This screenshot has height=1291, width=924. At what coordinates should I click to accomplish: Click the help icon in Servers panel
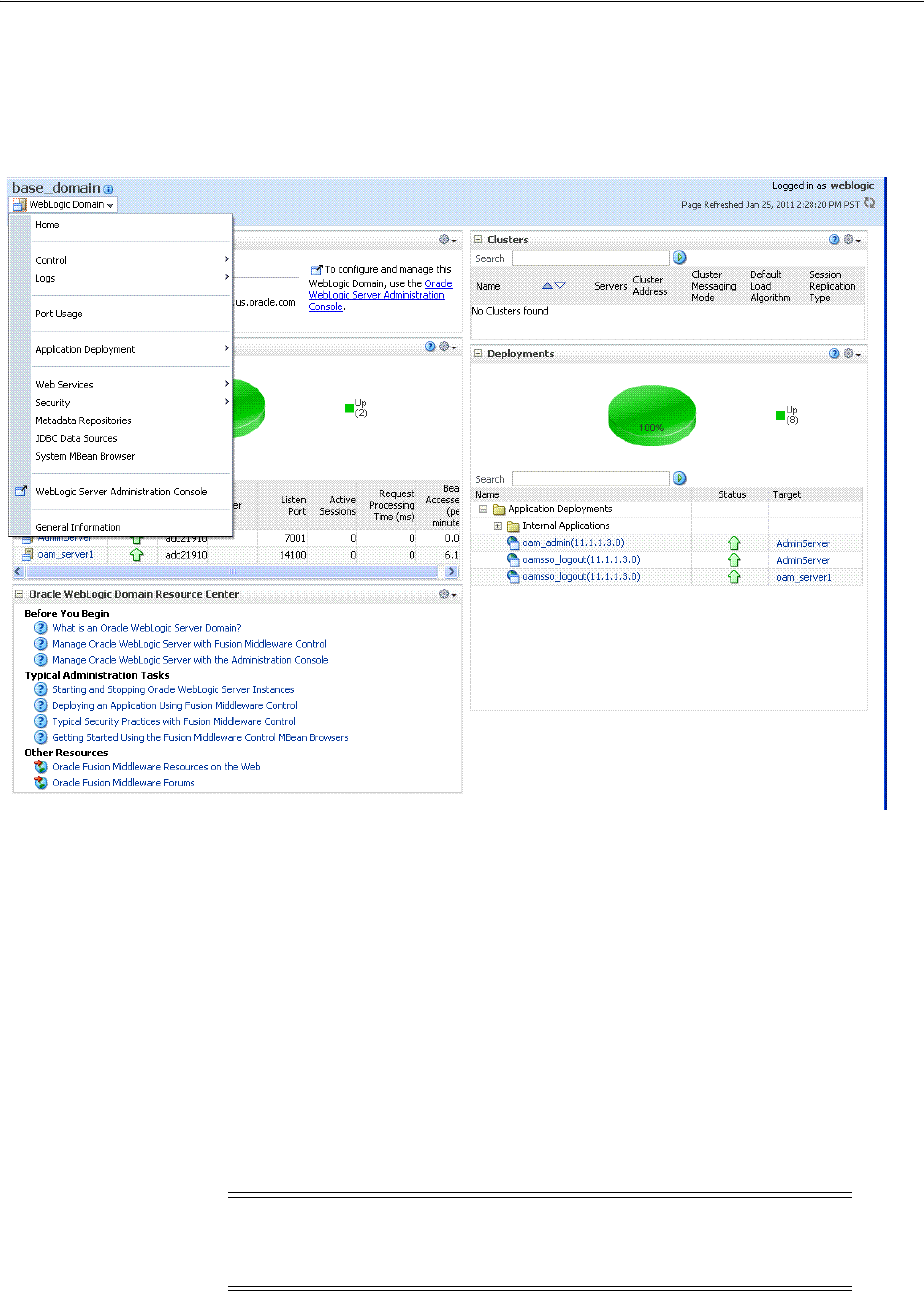point(431,347)
